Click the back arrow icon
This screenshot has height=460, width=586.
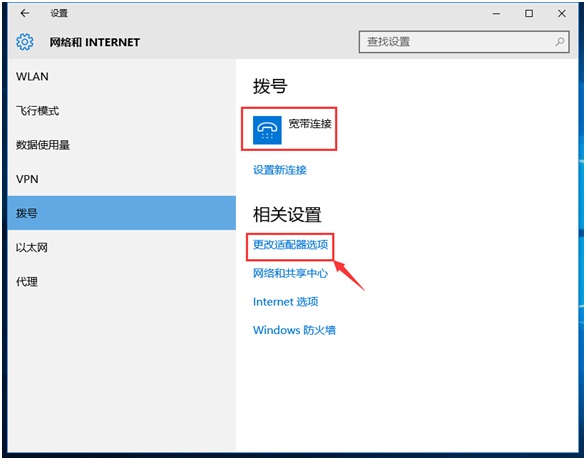(25, 13)
